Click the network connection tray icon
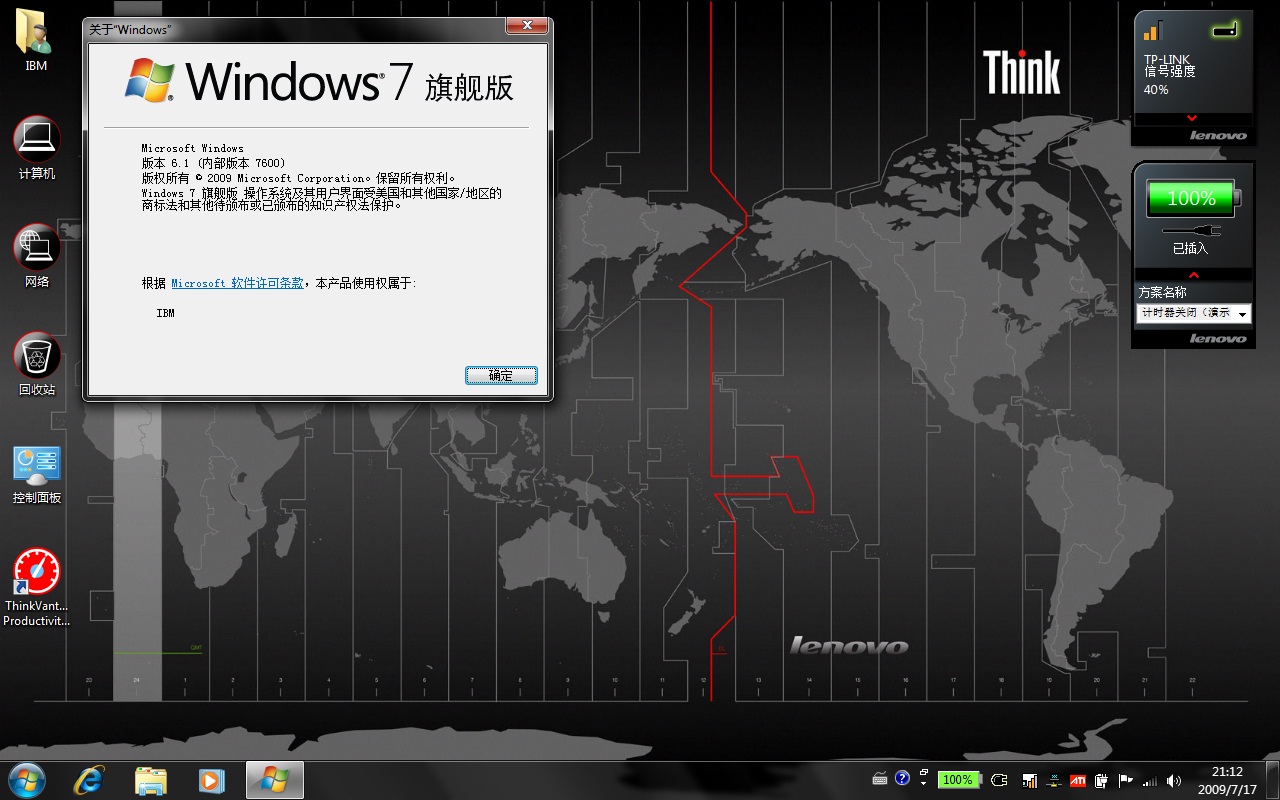The height and width of the screenshot is (800, 1280). click(1054, 781)
